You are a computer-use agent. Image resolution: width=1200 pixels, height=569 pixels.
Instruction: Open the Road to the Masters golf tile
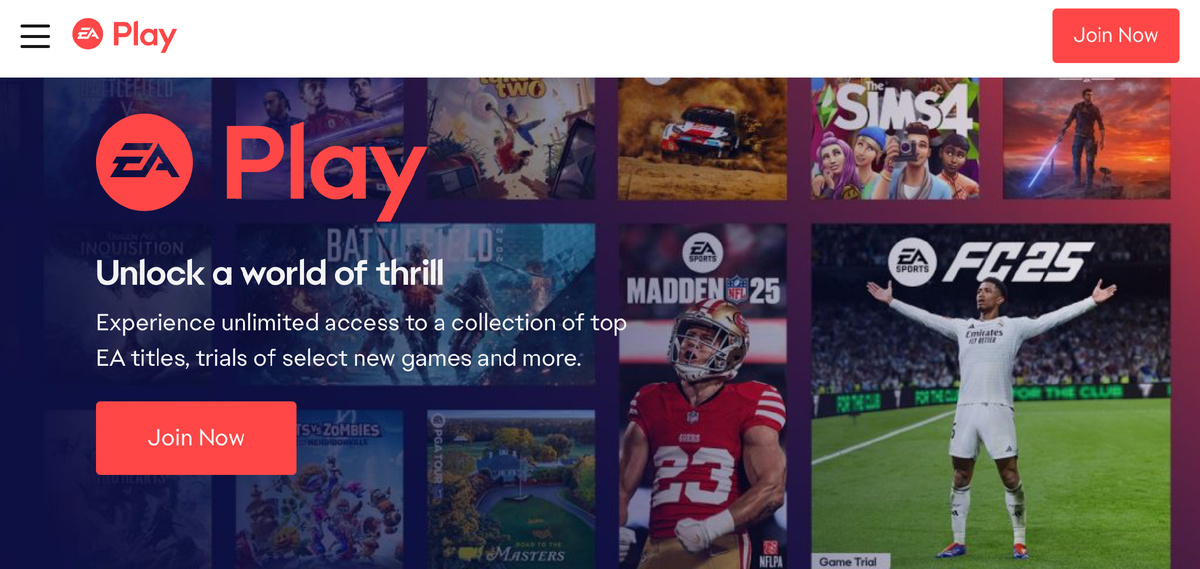511,489
